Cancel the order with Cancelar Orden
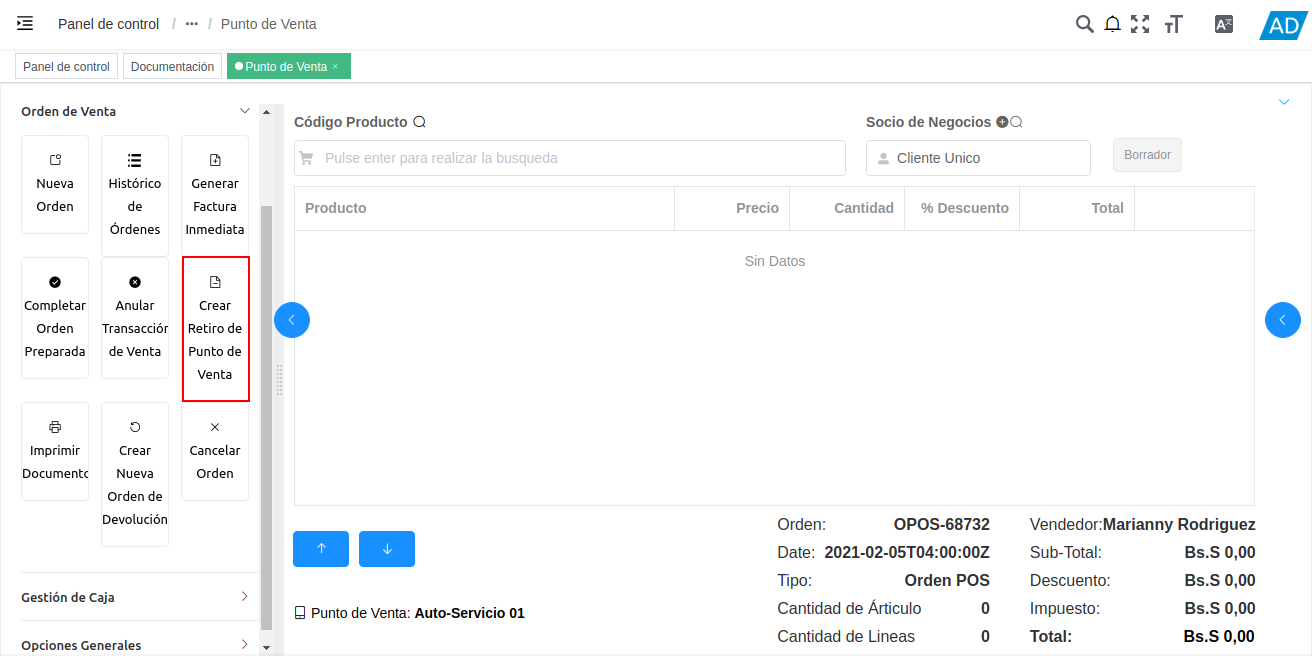The width and height of the screenshot is (1312, 656). click(x=215, y=450)
